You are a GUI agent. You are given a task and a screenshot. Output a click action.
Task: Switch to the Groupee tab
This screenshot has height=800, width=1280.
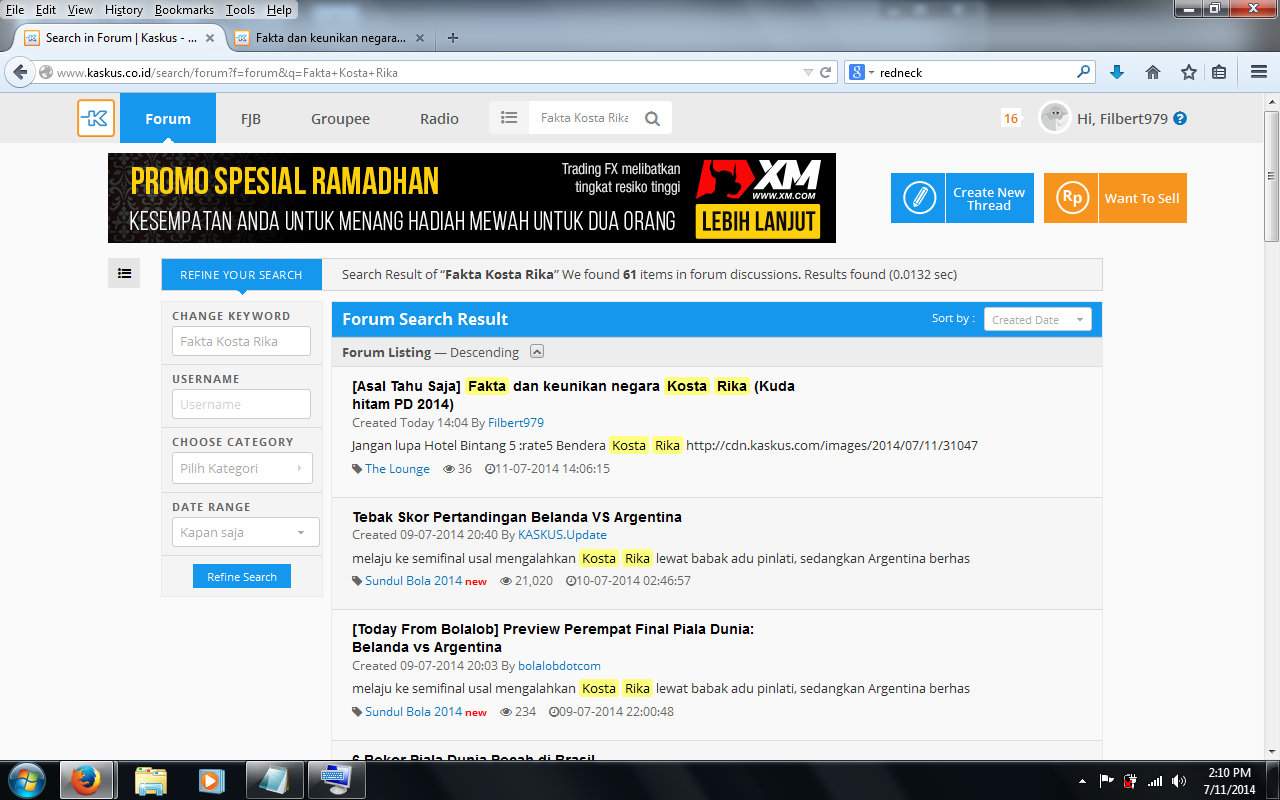(x=340, y=118)
